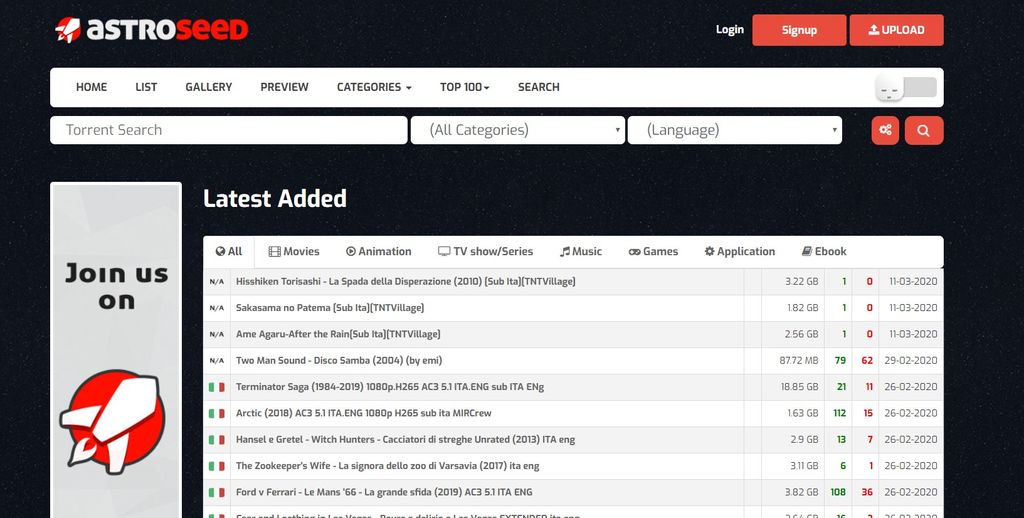Click leechers count 62 on Two Man Sound row
1024x518 pixels.
pyautogui.click(x=867, y=361)
